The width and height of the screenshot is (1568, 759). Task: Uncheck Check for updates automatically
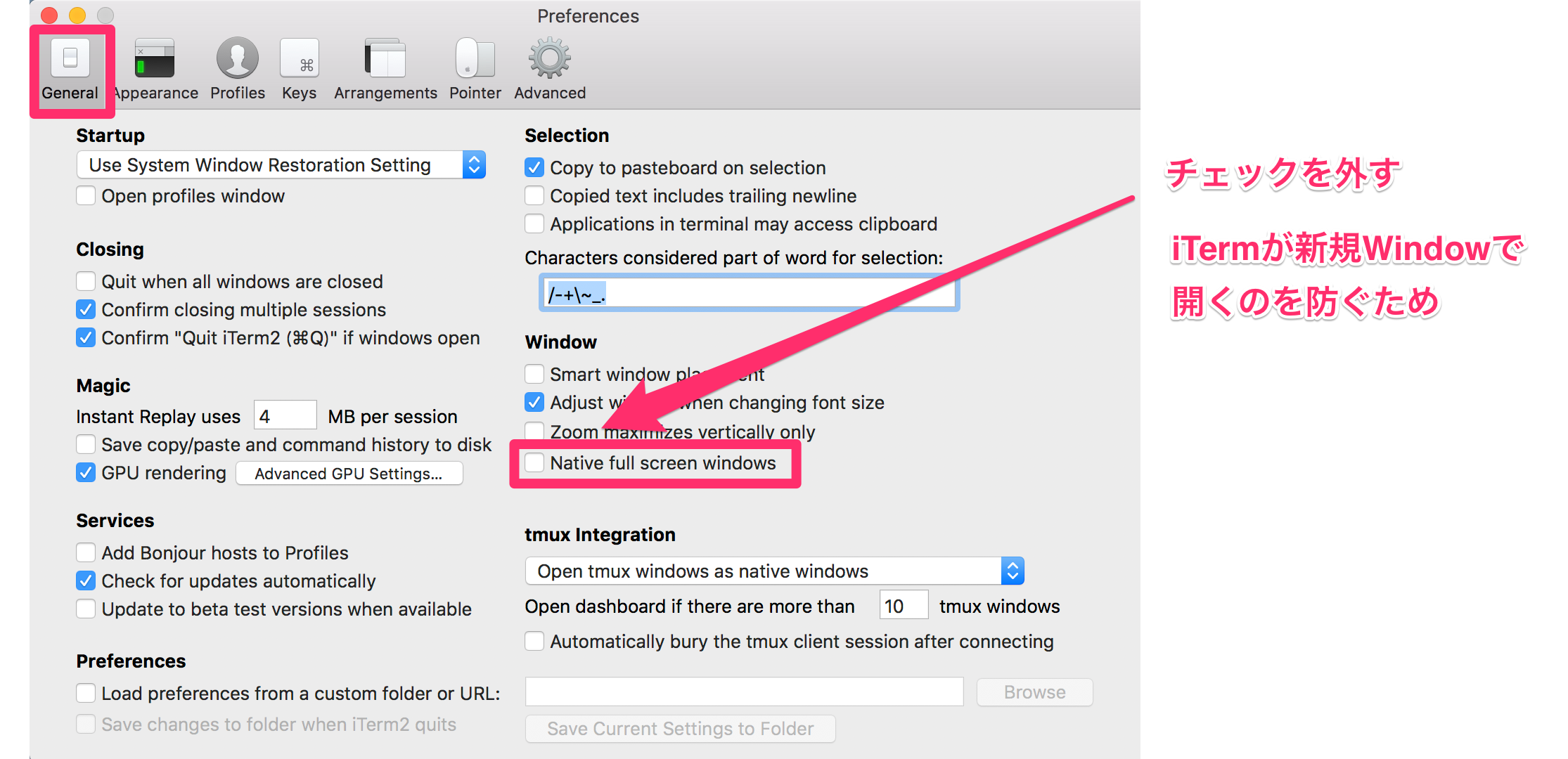[86, 580]
